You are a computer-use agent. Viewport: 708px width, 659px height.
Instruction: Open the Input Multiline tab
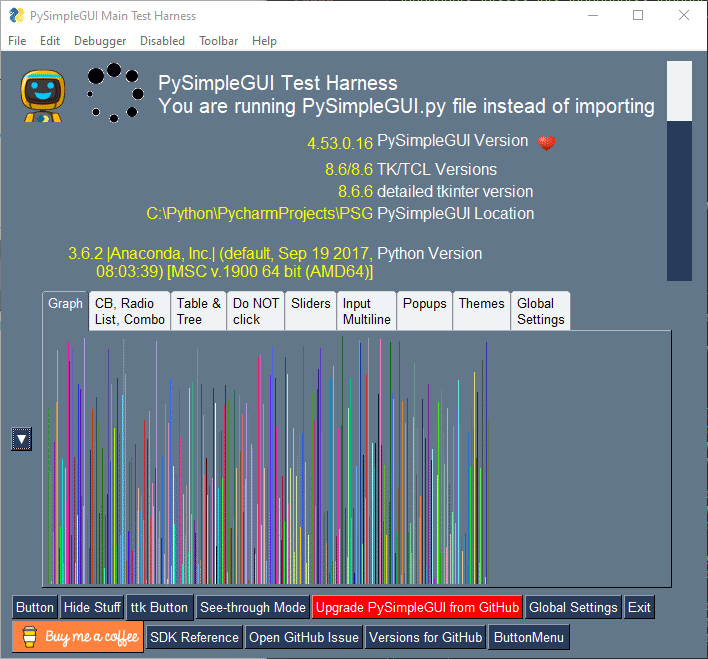pyautogui.click(x=366, y=311)
